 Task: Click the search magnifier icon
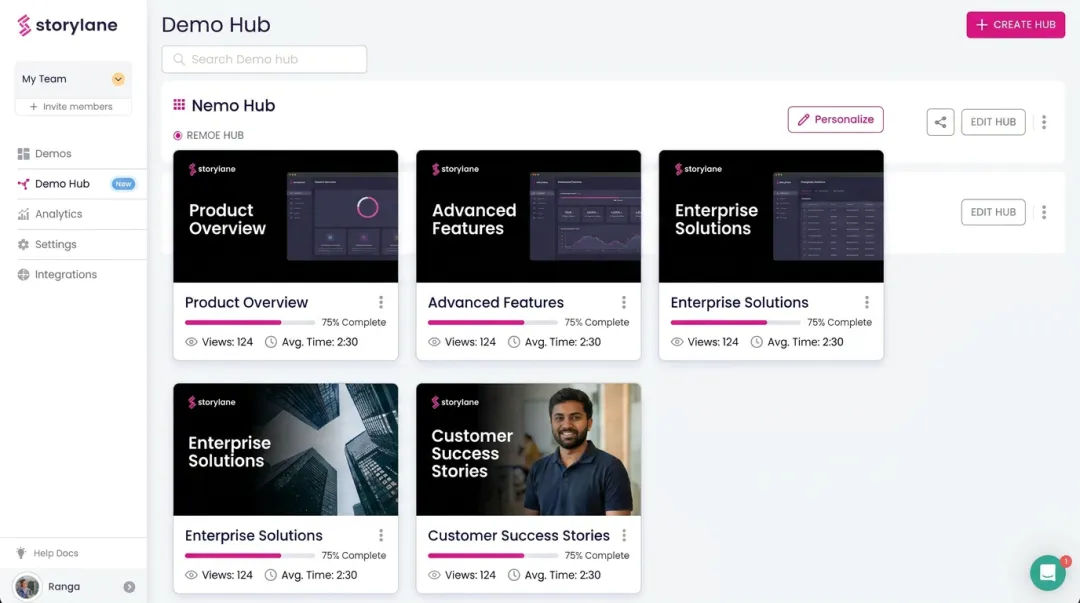(x=179, y=59)
